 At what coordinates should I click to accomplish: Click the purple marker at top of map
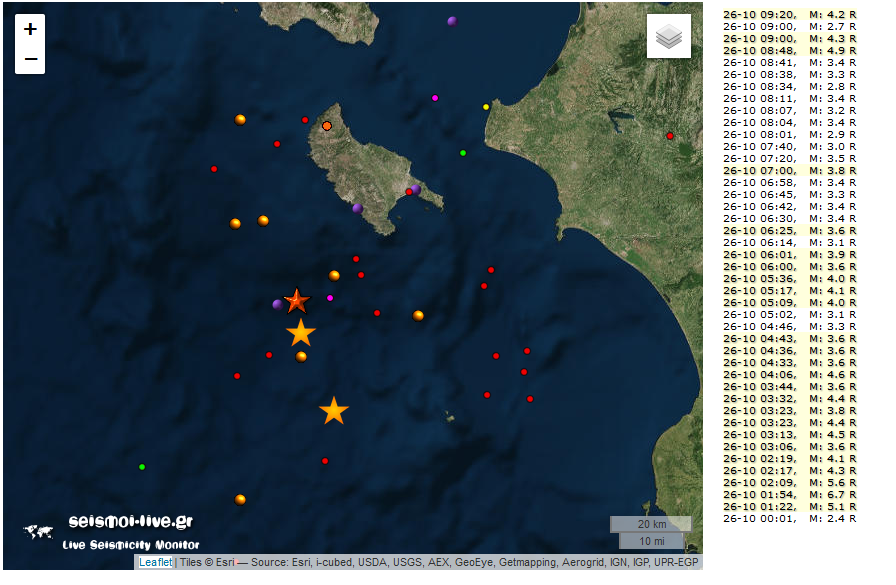pos(452,22)
